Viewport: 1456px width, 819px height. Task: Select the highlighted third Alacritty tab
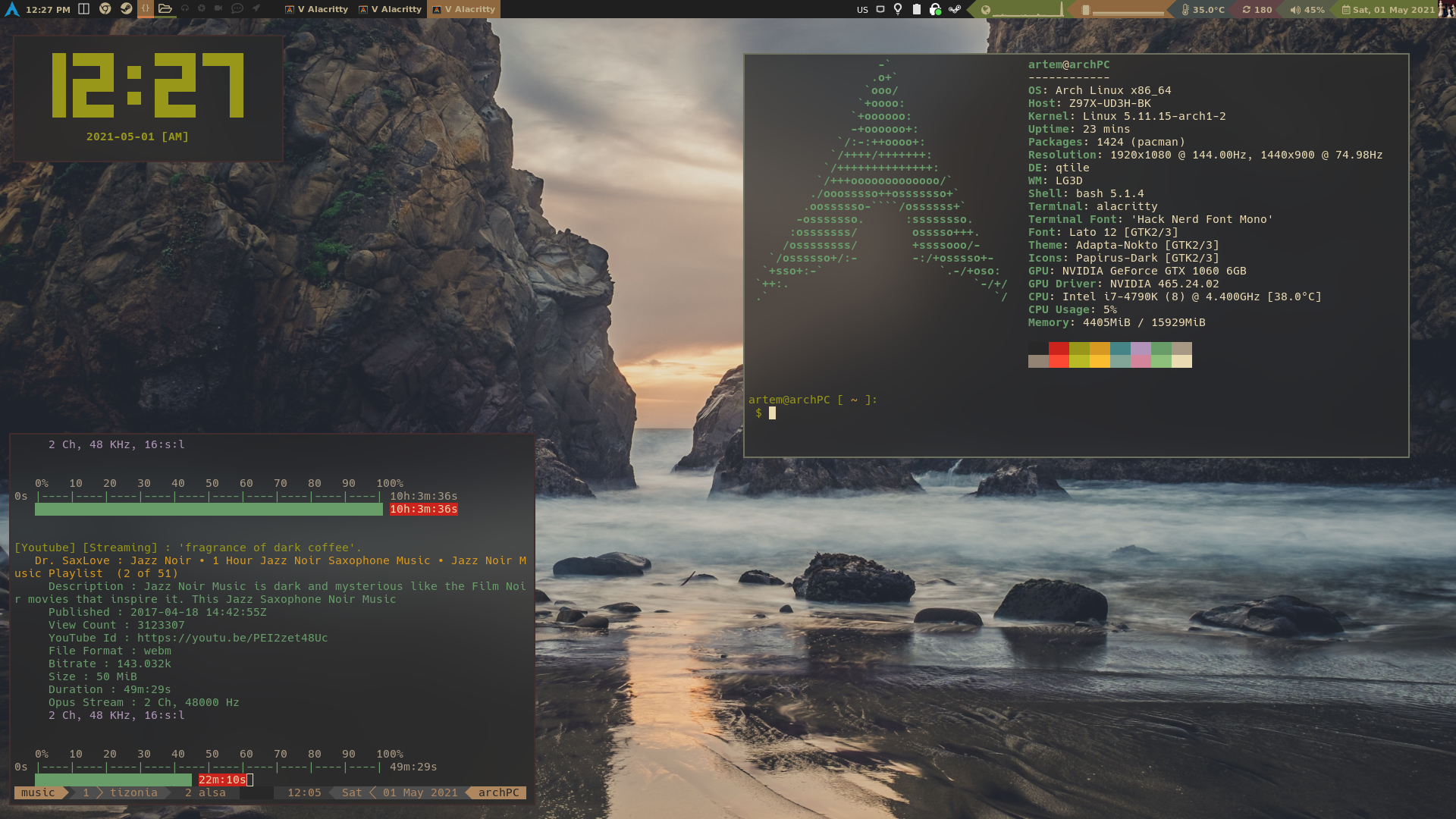(x=463, y=9)
